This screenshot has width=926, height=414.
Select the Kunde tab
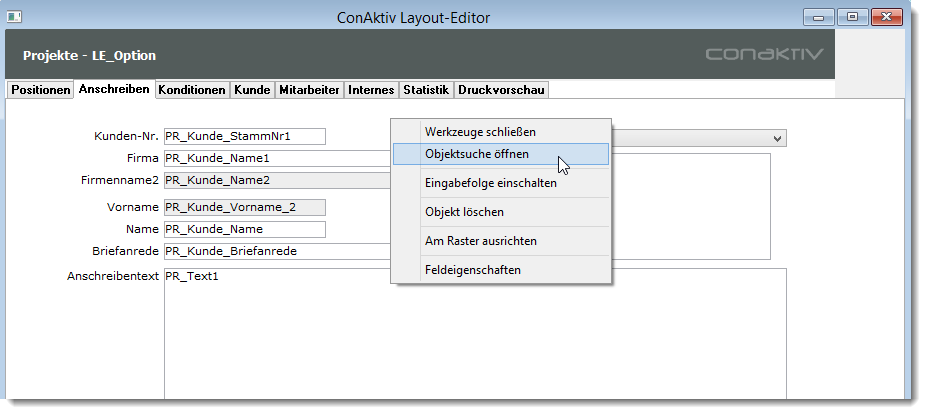click(x=252, y=90)
